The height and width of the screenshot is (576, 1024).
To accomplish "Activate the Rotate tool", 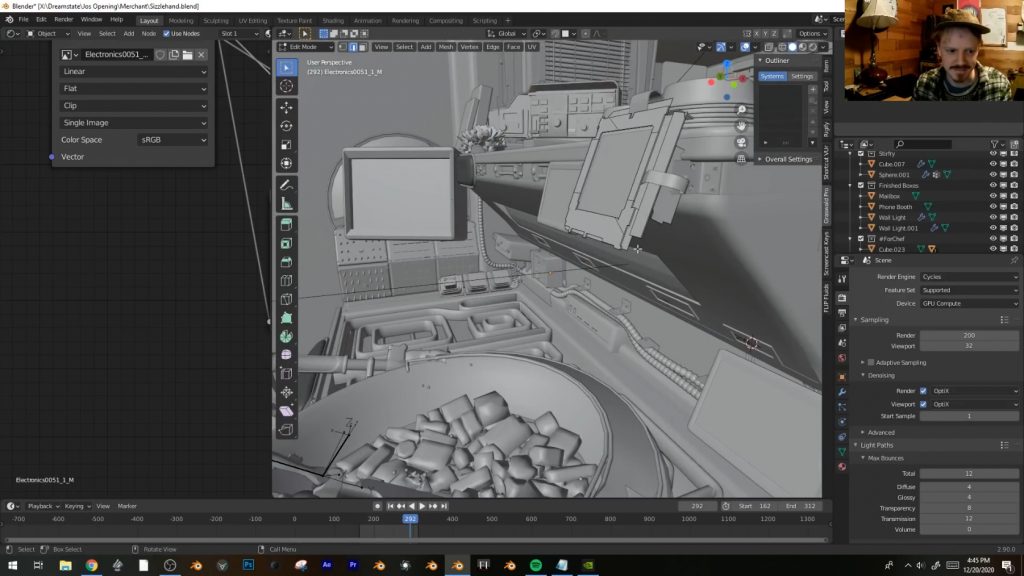I will coord(287,126).
